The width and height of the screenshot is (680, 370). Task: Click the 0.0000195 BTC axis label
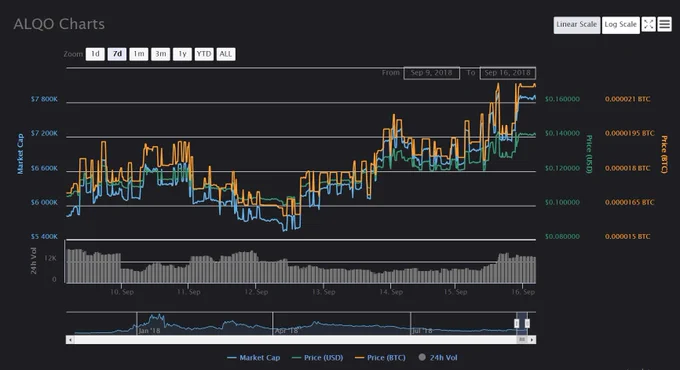(x=630, y=133)
